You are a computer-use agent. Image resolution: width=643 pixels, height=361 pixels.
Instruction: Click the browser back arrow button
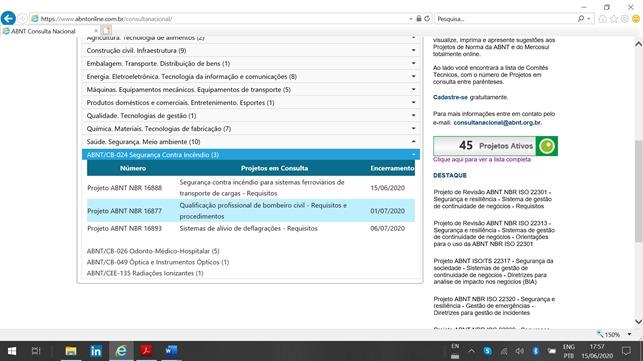coord(8,18)
